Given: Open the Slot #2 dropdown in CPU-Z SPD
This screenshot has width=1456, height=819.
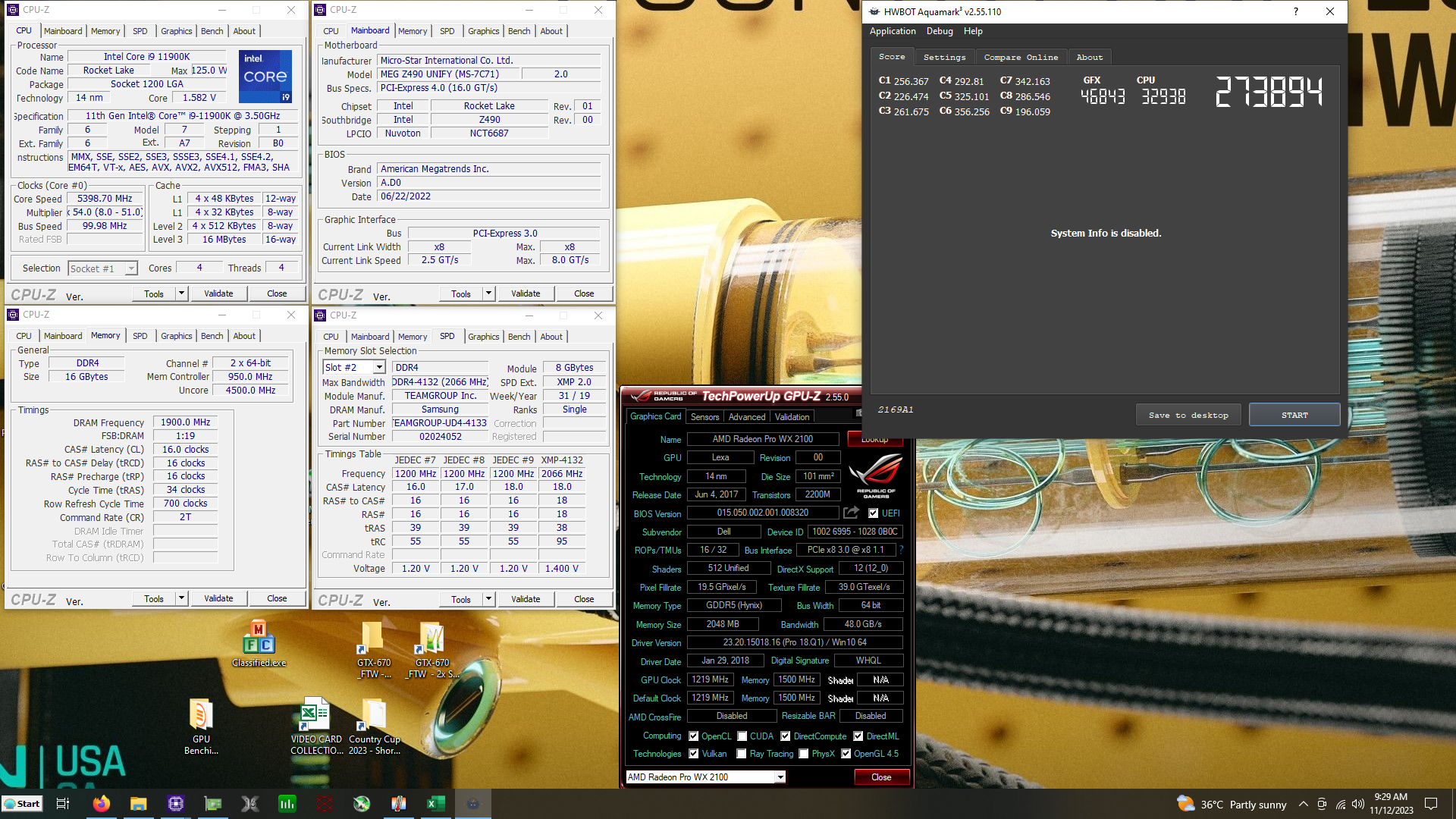Looking at the screenshot, I should pyautogui.click(x=379, y=368).
